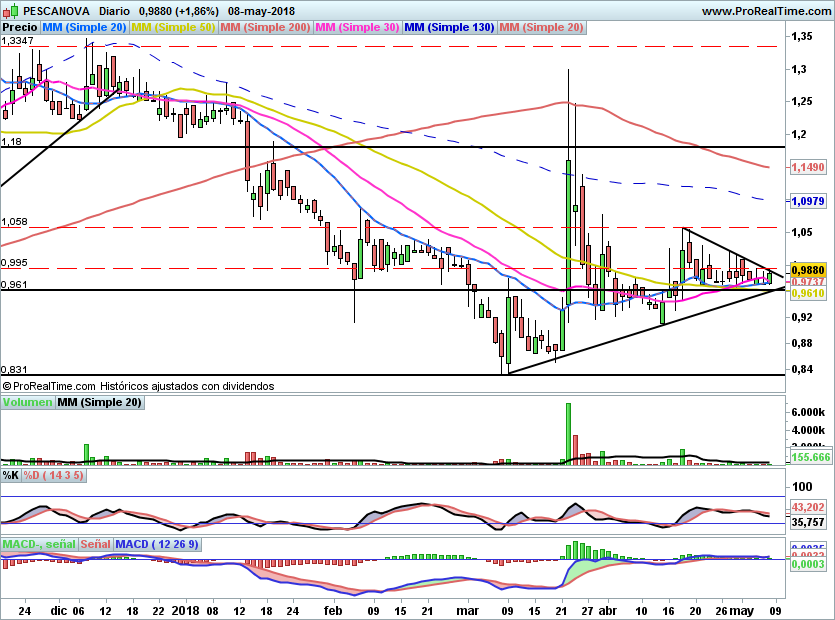Open the magenta MM (Simple 30) label
Screen dimensions: 835x620
(x=357, y=28)
